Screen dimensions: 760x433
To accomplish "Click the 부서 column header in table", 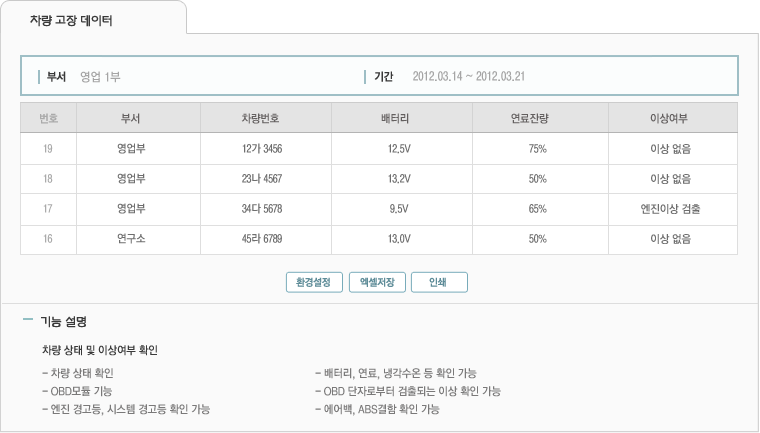I will (x=138, y=118).
